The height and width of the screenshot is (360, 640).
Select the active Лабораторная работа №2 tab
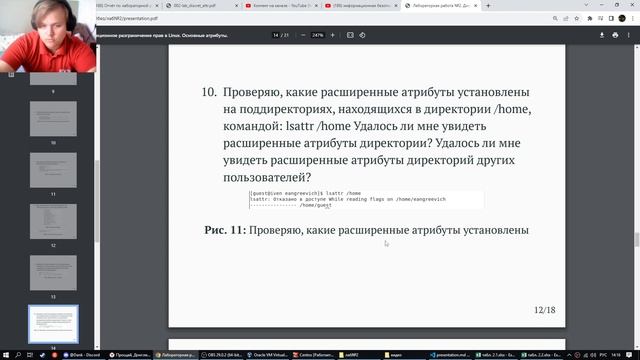440,6
